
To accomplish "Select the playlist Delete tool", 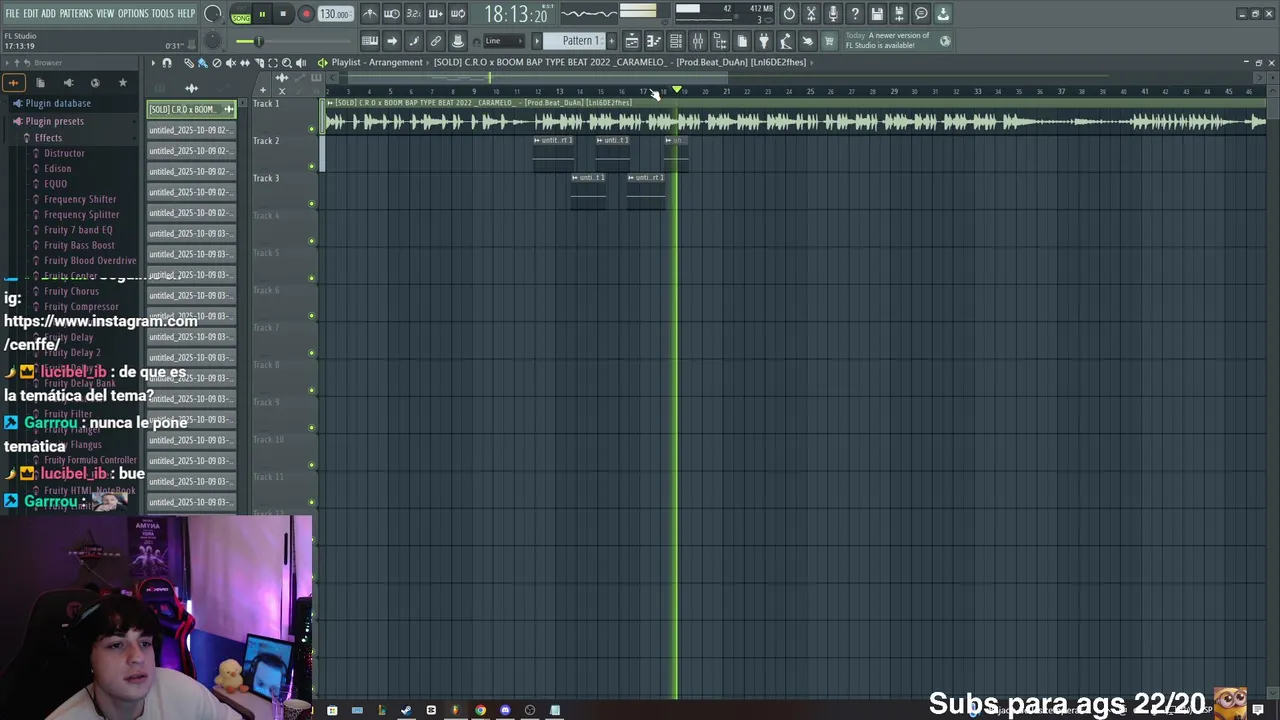I will click(x=217, y=63).
